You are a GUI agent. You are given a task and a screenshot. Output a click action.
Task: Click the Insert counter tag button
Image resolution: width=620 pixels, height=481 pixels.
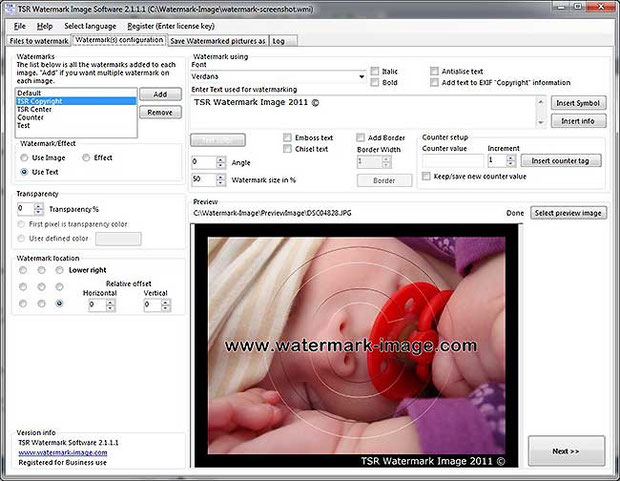point(561,161)
